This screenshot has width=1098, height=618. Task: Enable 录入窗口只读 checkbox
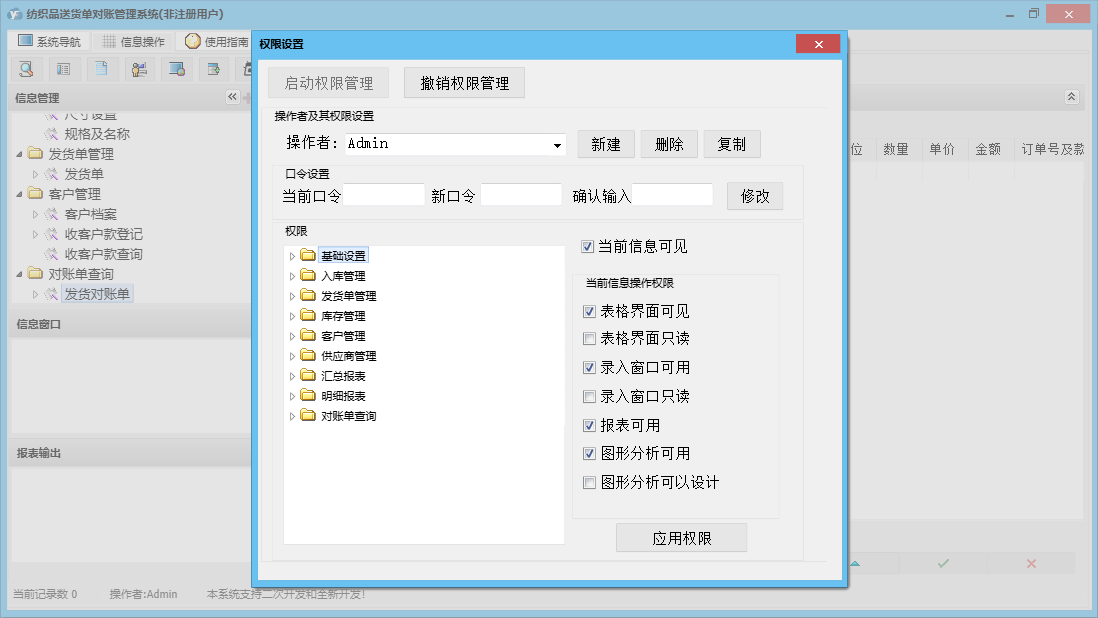tap(590, 397)
